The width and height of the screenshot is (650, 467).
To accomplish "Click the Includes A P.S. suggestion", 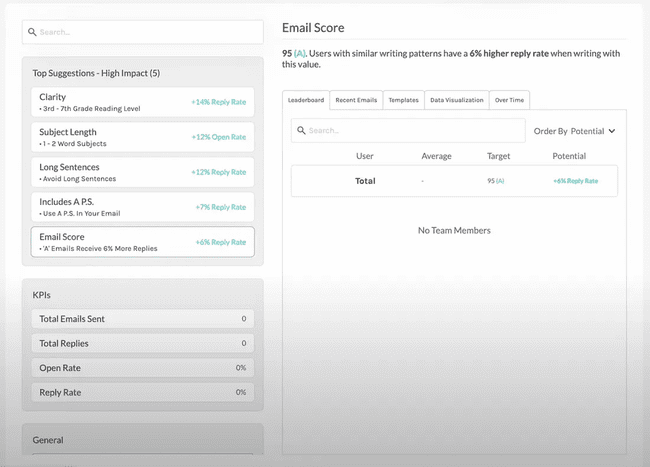I will pyautogui.click(x=142, y=207).
